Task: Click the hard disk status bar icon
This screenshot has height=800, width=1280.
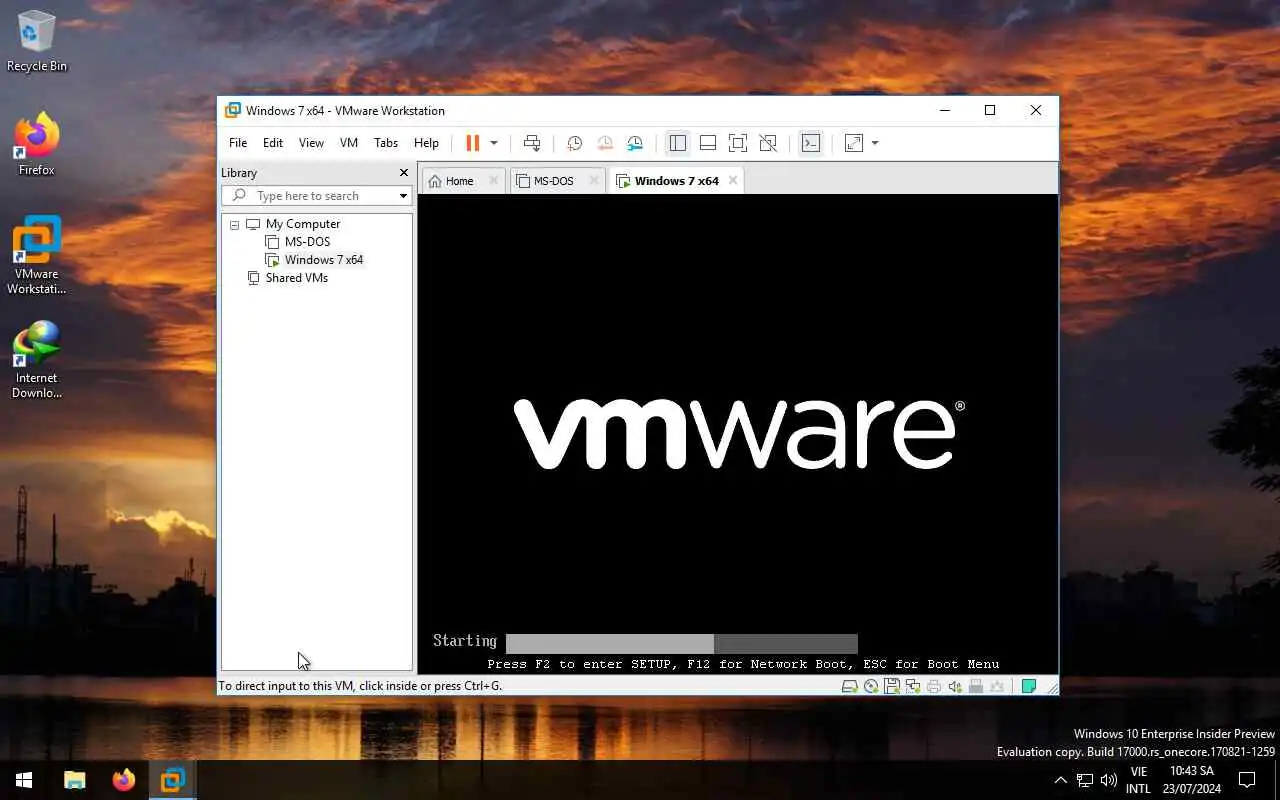Action: (x=849, y=686)
